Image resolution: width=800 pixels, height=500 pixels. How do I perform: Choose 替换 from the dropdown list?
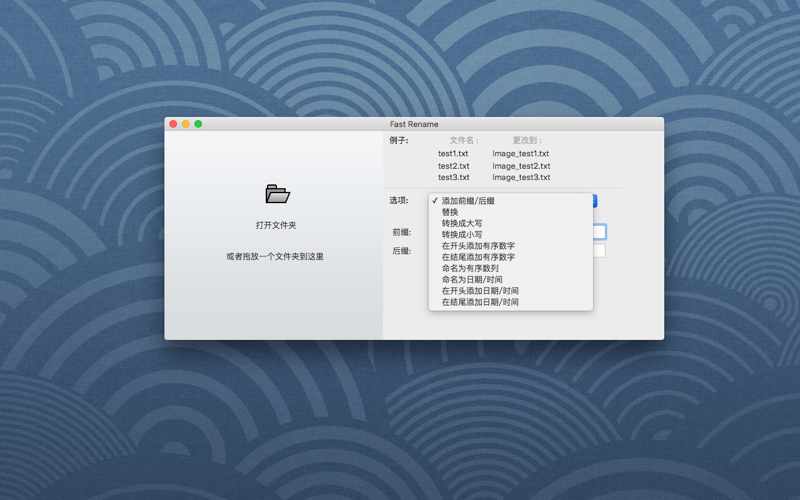click(511, 212)
